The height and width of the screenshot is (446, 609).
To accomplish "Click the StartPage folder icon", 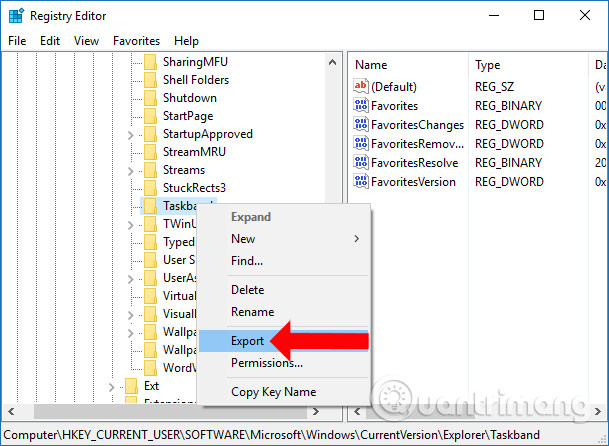I will pos(150,116).
